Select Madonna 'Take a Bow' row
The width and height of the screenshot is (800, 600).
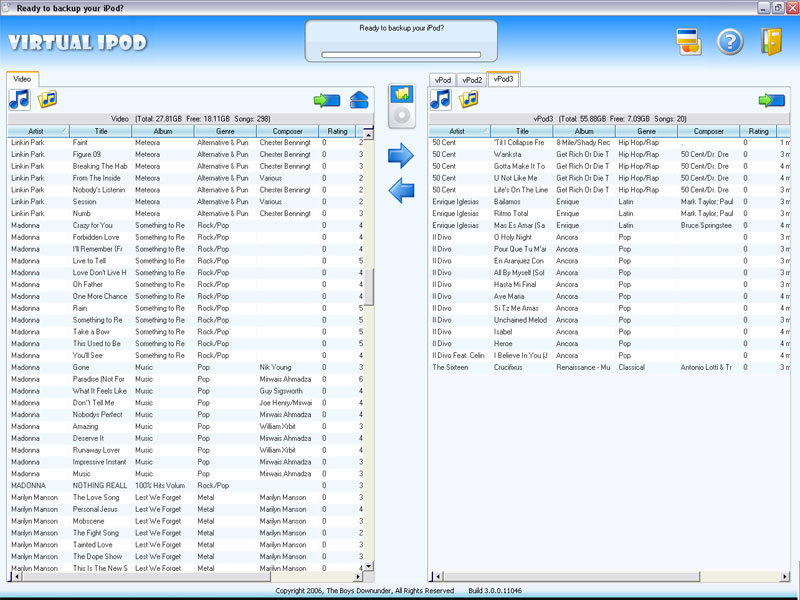point(186,332)
